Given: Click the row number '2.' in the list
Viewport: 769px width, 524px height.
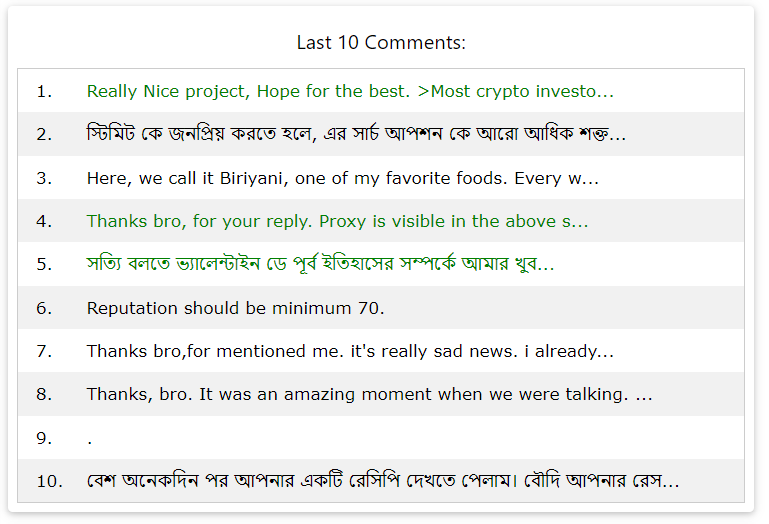Looking at the screenshot, I should (x=44, y=134).
